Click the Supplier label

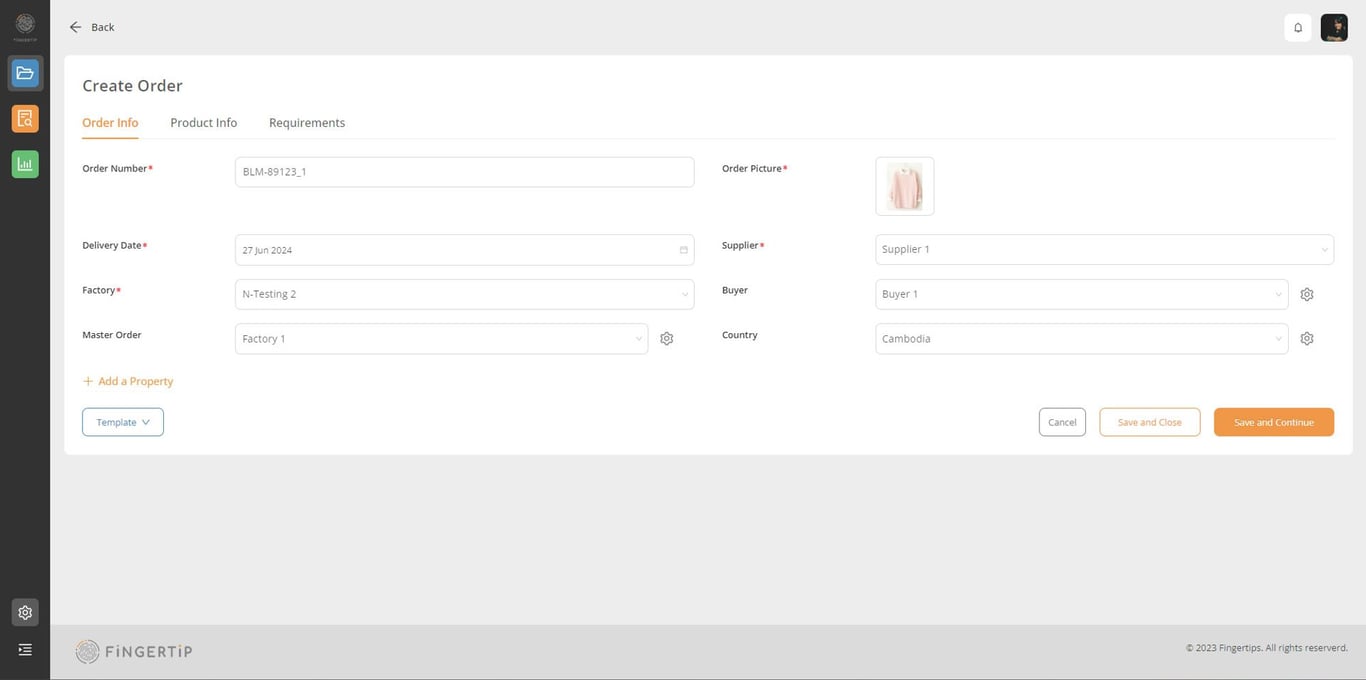[741, 245]
